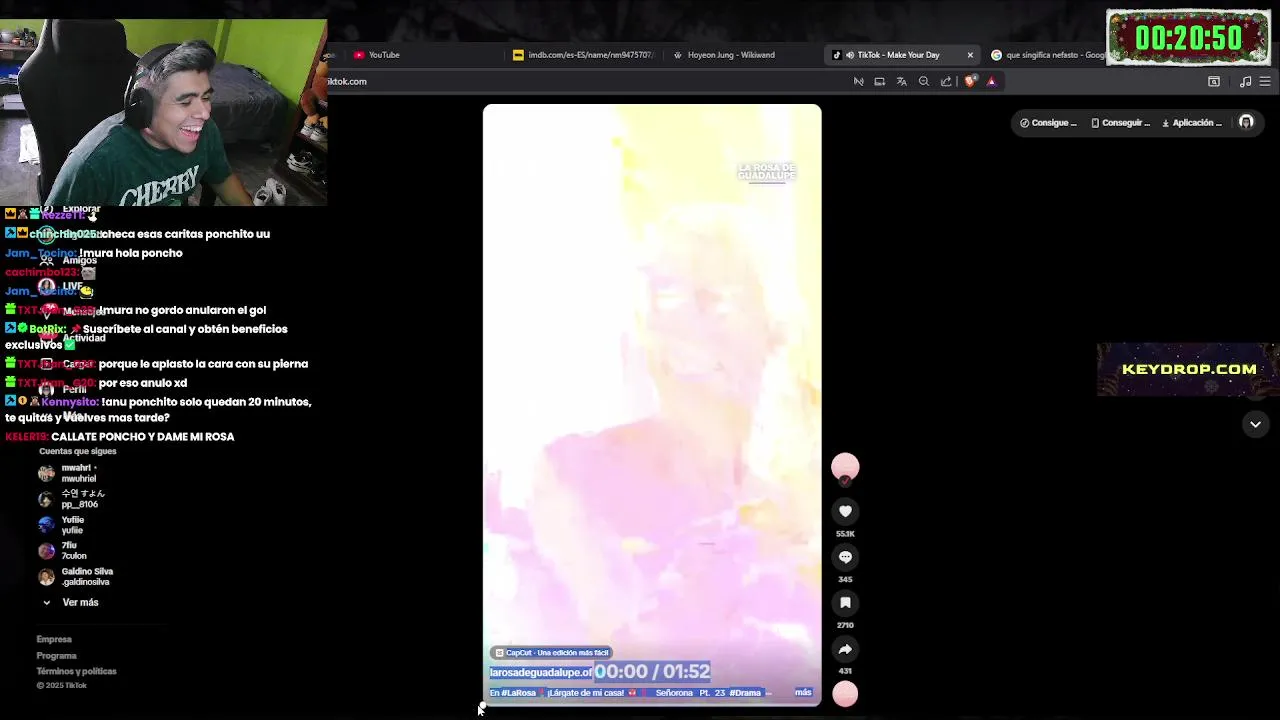Click the 'Conseguir ...' app button
1280x720 pixels.
[1120, 123]
